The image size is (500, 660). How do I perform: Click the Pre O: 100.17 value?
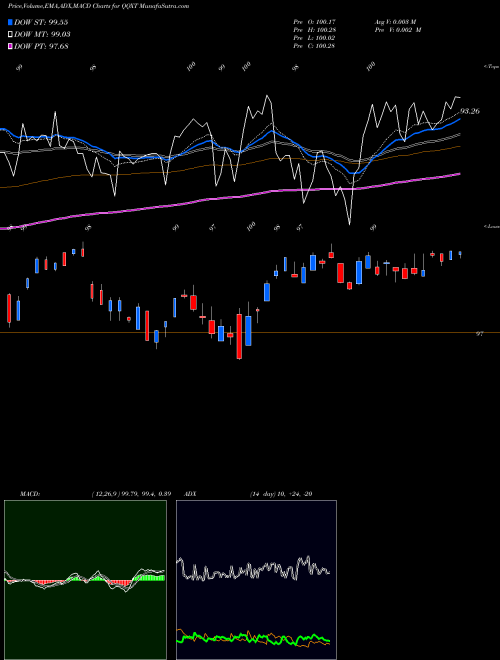314,22
